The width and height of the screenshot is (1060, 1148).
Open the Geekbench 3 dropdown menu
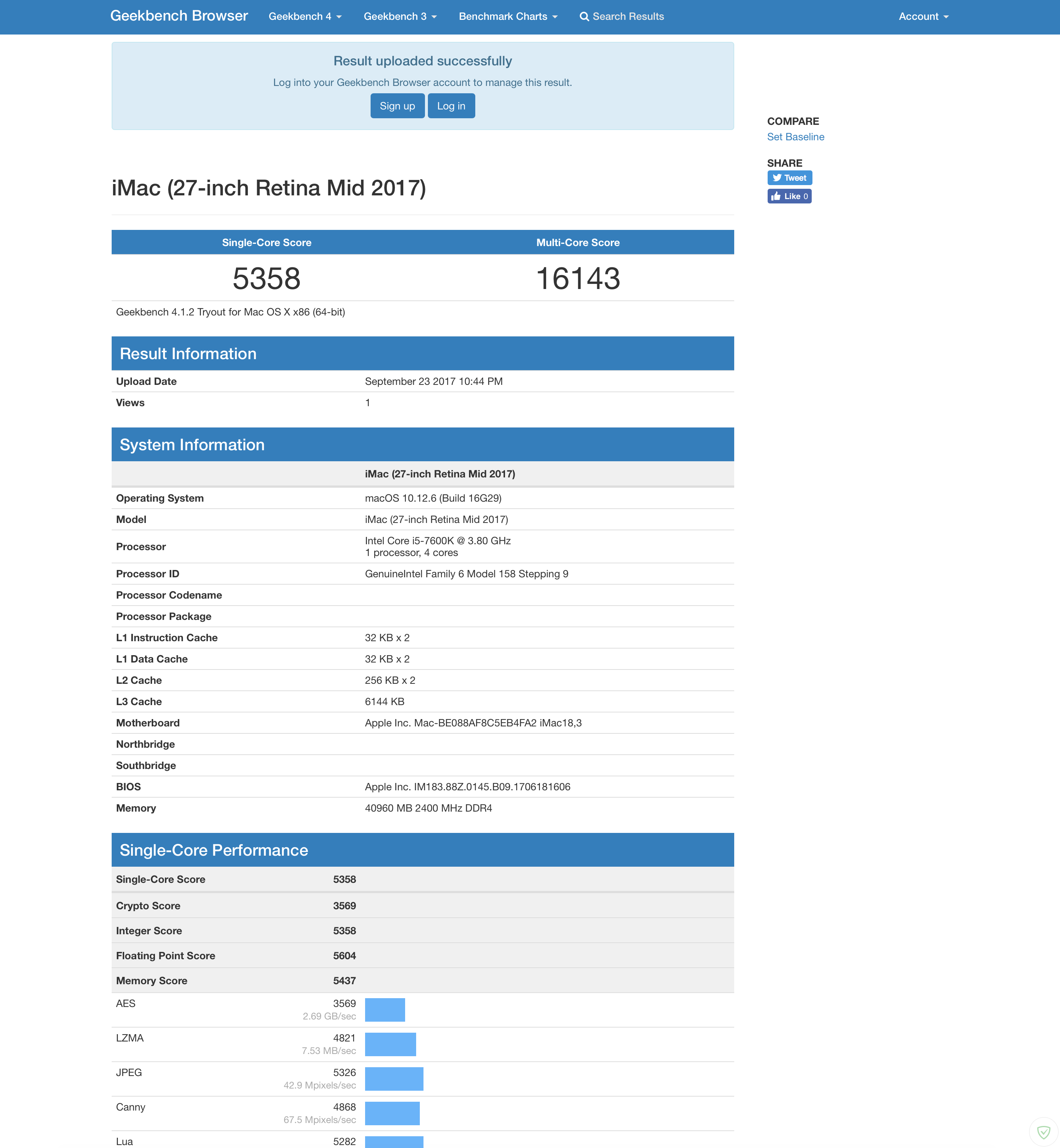pyautogui.click(x=400, y=17)
